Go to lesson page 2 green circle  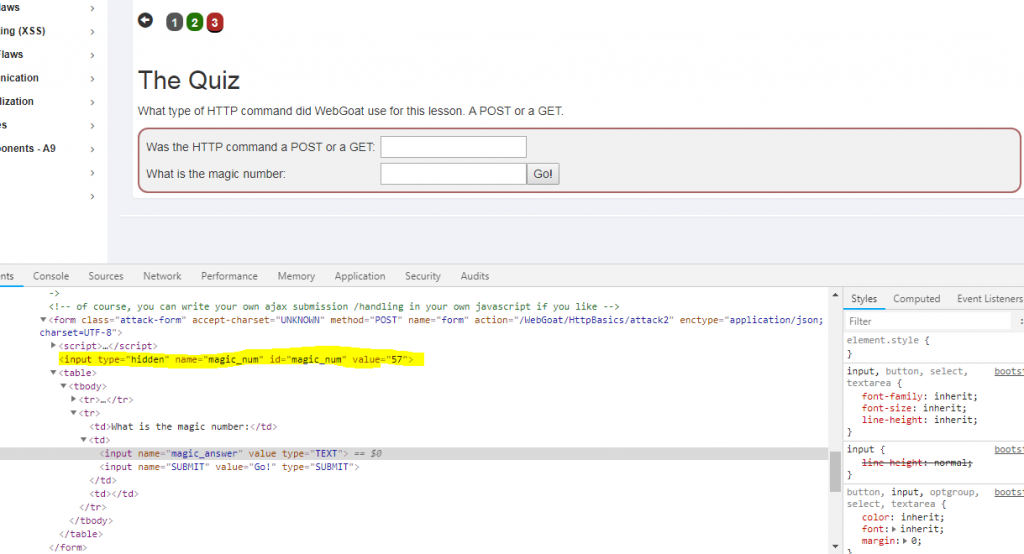point(195,23)
